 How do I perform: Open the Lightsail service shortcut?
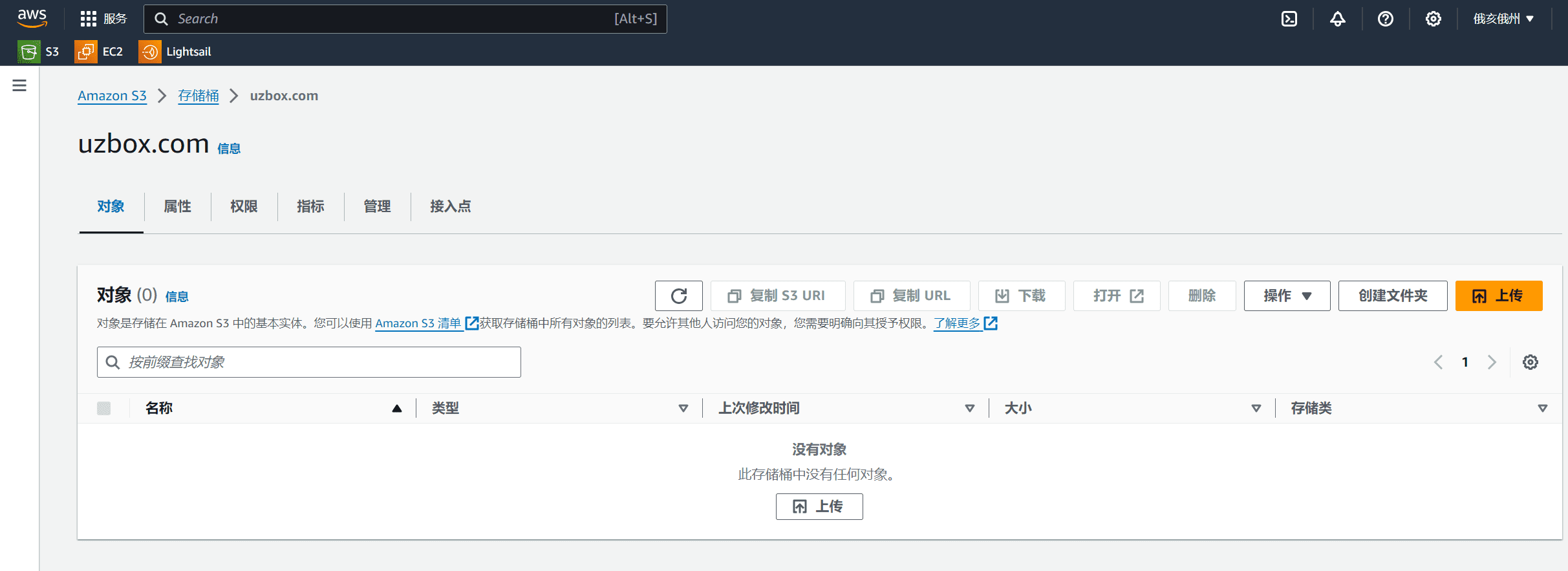[175, 52]
